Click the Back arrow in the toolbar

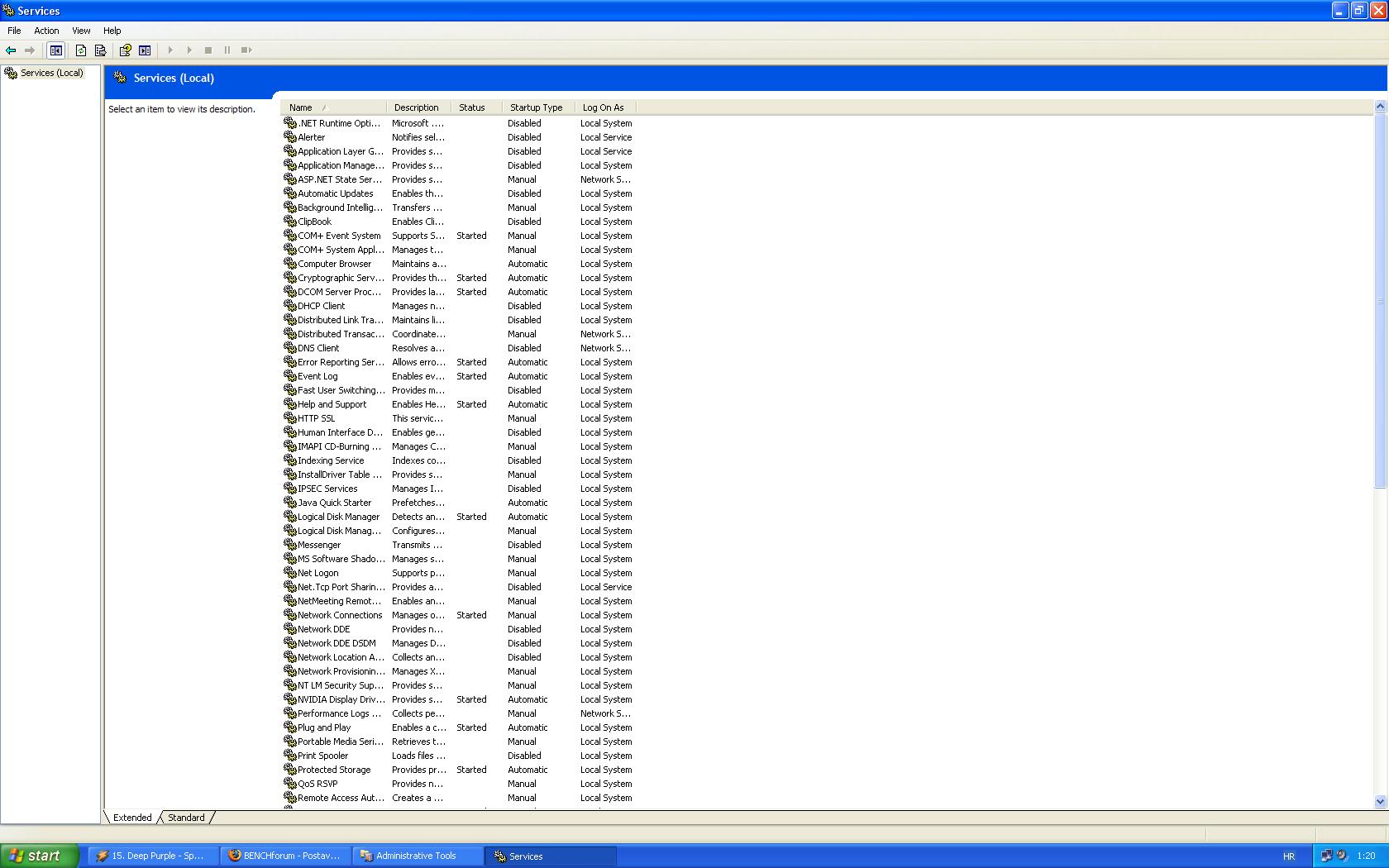click(11, 50)
